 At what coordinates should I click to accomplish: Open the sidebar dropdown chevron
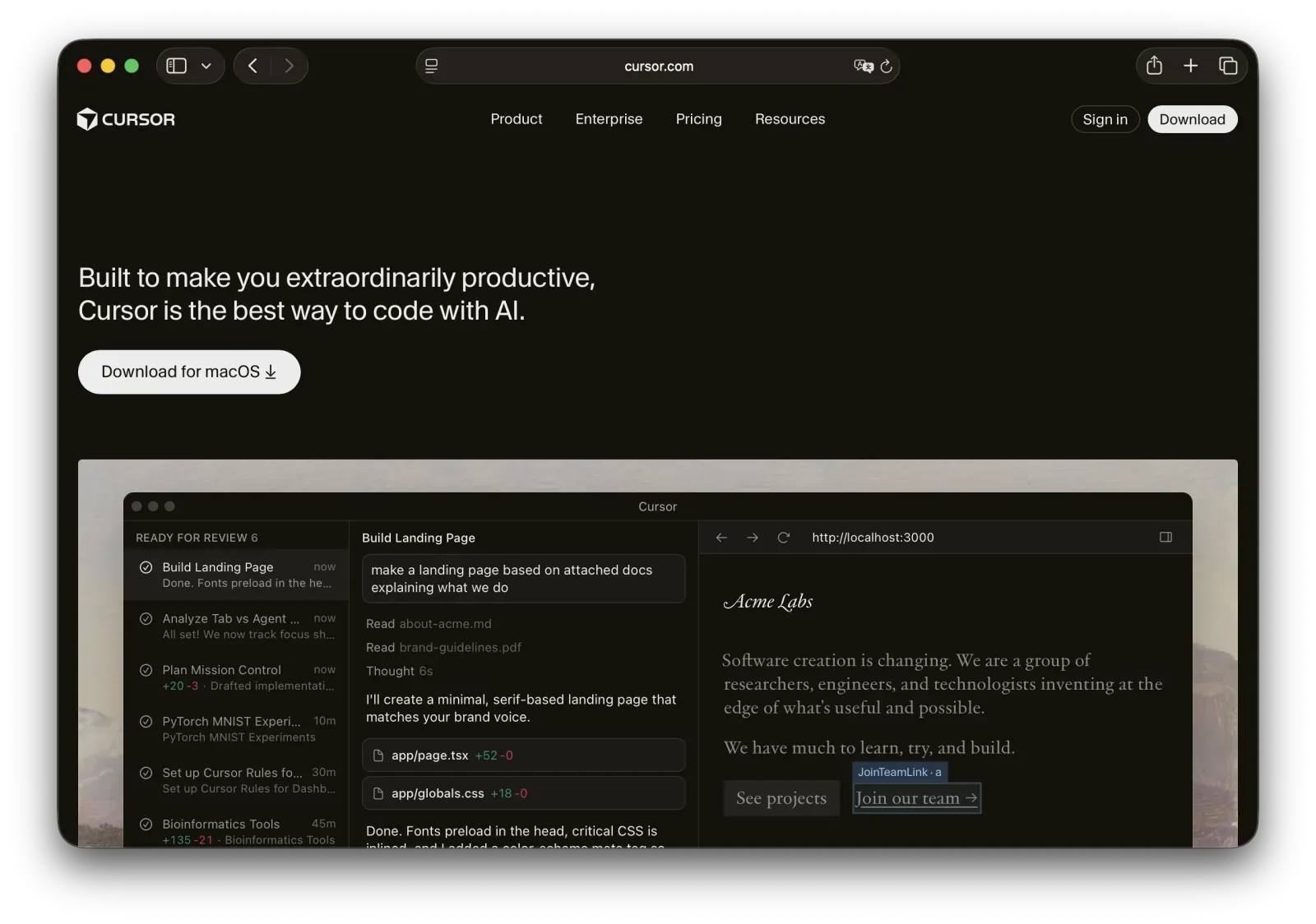[206, 66]
